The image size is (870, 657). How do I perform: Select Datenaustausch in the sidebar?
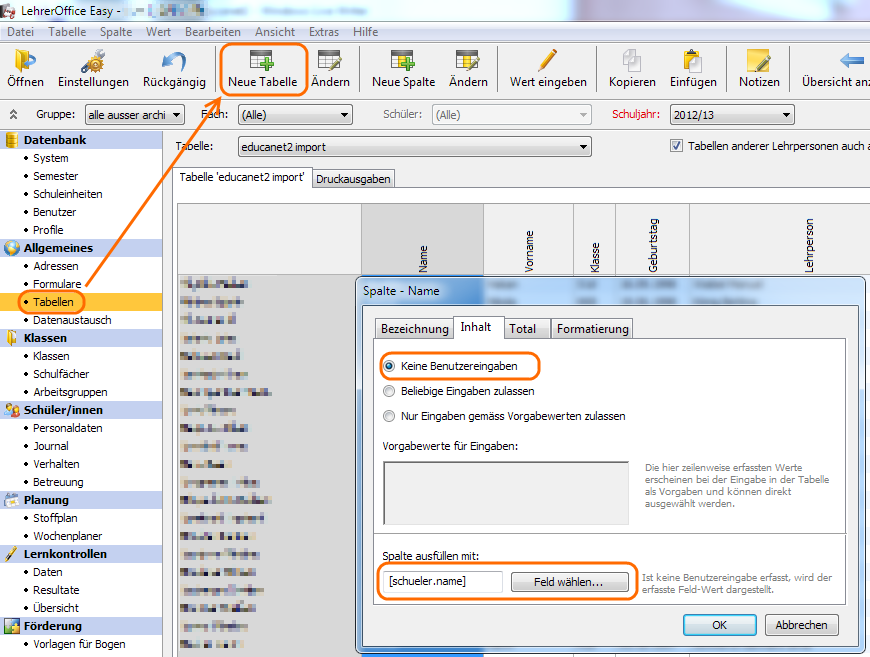[x=72, y=320]
